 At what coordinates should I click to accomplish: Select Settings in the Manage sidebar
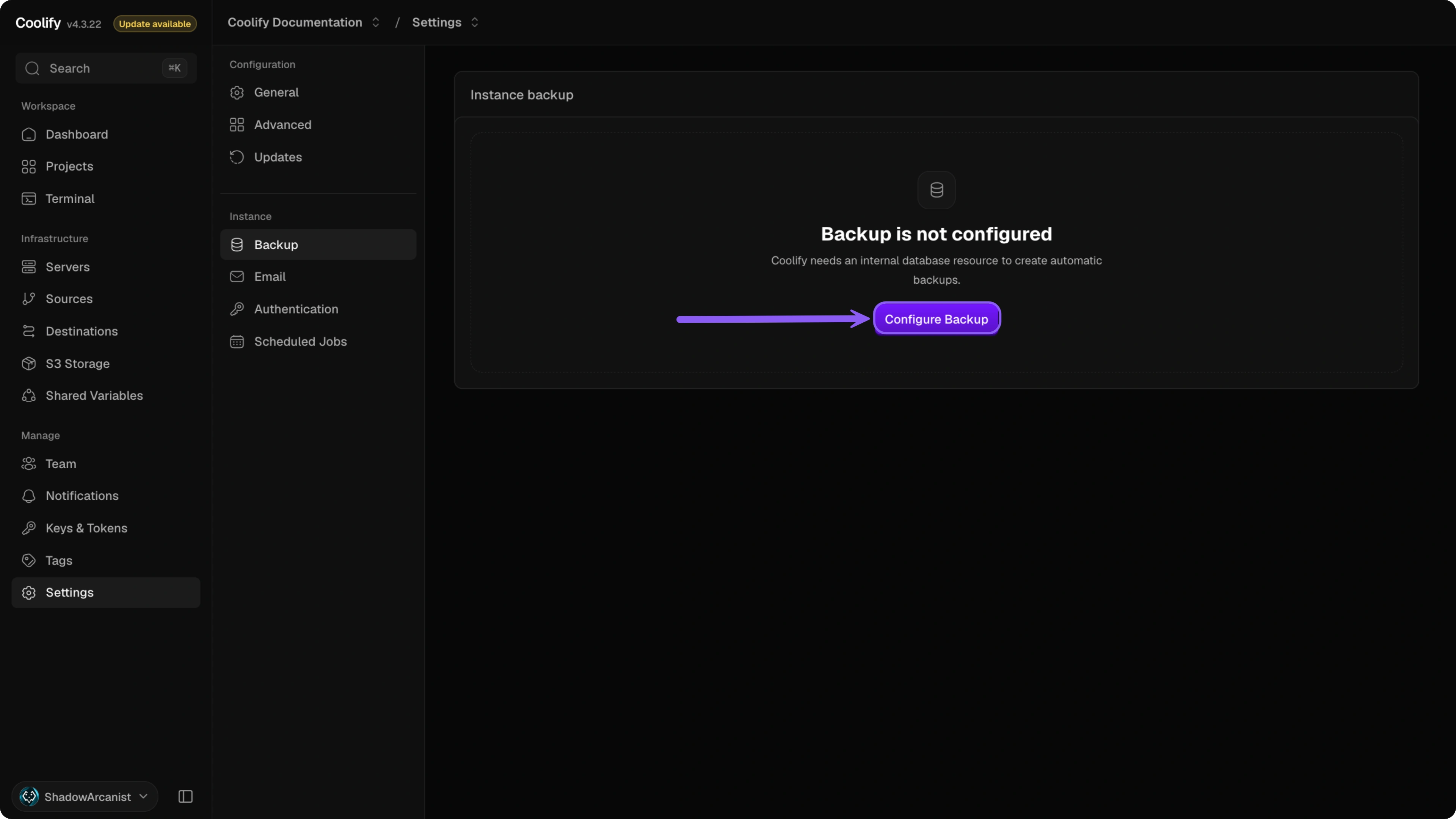click(x=106, y=592)
